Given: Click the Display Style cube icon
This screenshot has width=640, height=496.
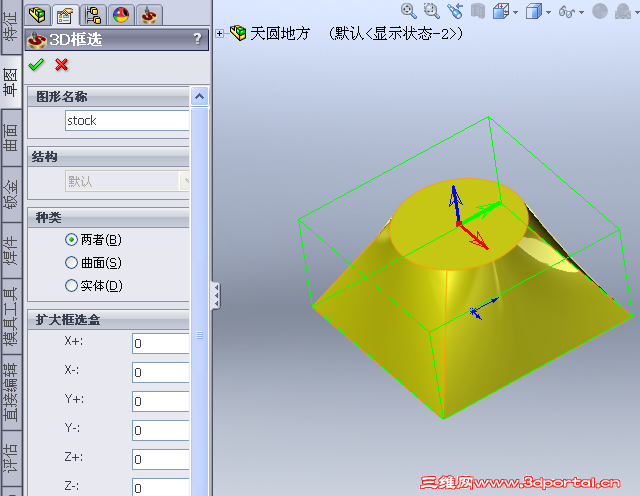Looking at the screenshot, I should point(533,11).
